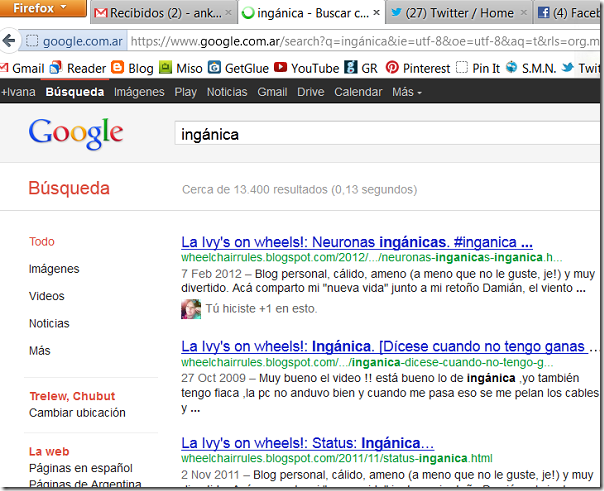Open the GetGlue bookmark
604x491 pixels.
click(x=238, y=68)
